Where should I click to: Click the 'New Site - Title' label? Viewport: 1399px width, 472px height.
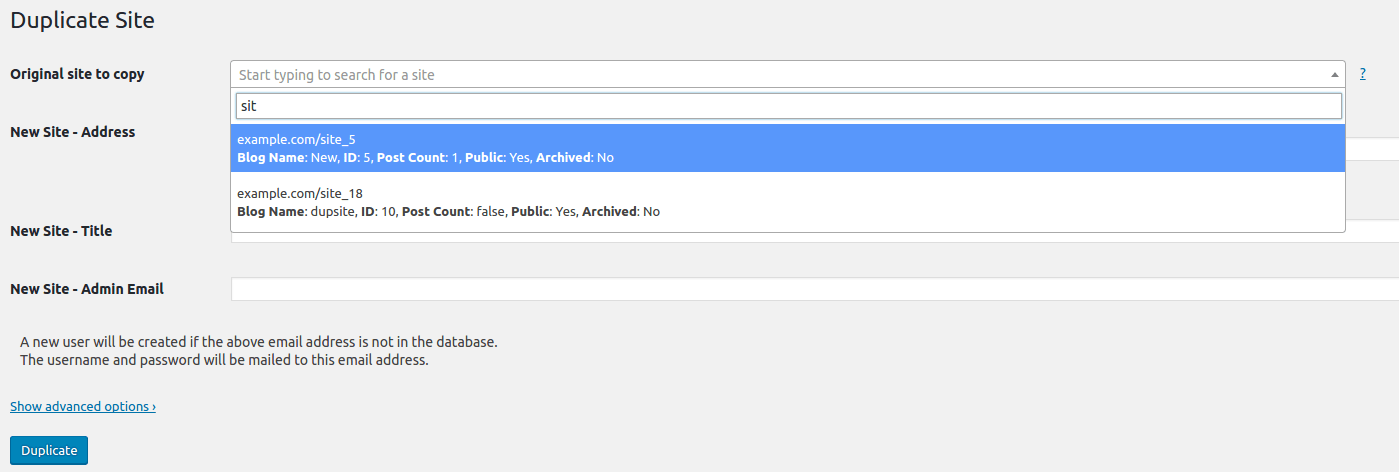61,231
